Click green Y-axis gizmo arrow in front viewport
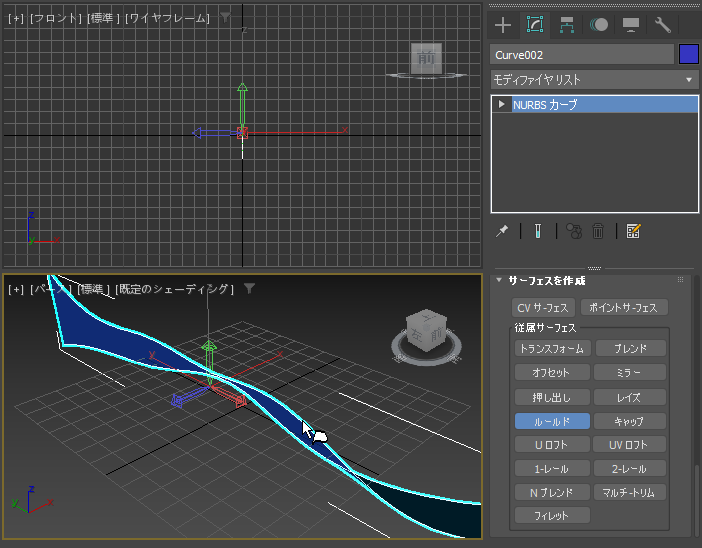 (242, 105)
